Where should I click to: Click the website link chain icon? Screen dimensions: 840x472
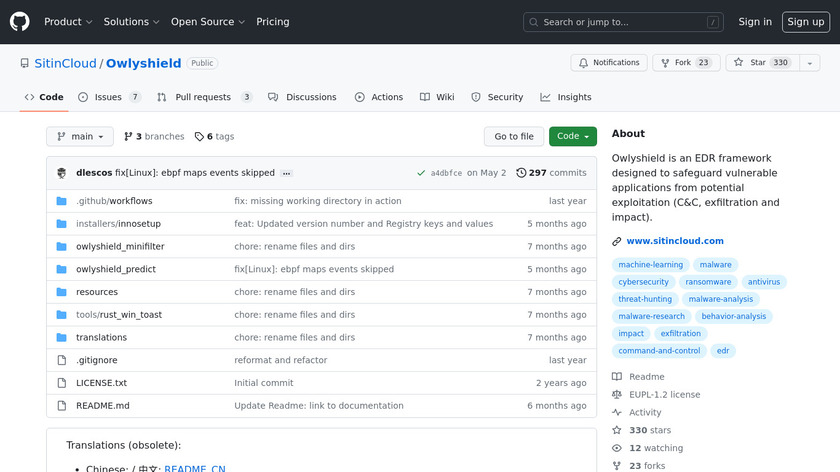(617, 241)
